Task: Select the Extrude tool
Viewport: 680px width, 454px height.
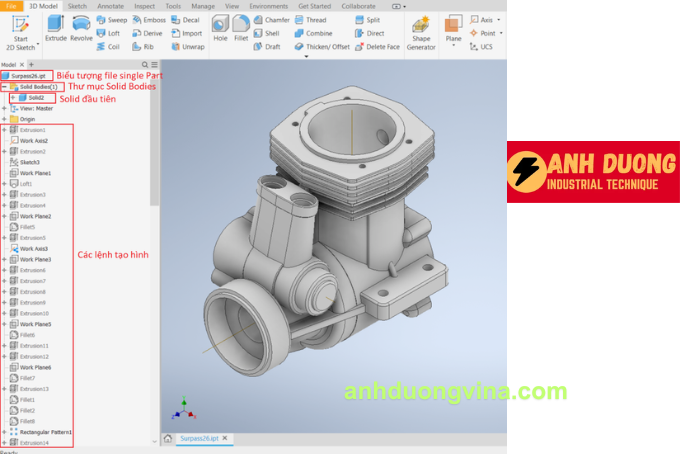Action: pyautogui.click(x=55, y=27)
